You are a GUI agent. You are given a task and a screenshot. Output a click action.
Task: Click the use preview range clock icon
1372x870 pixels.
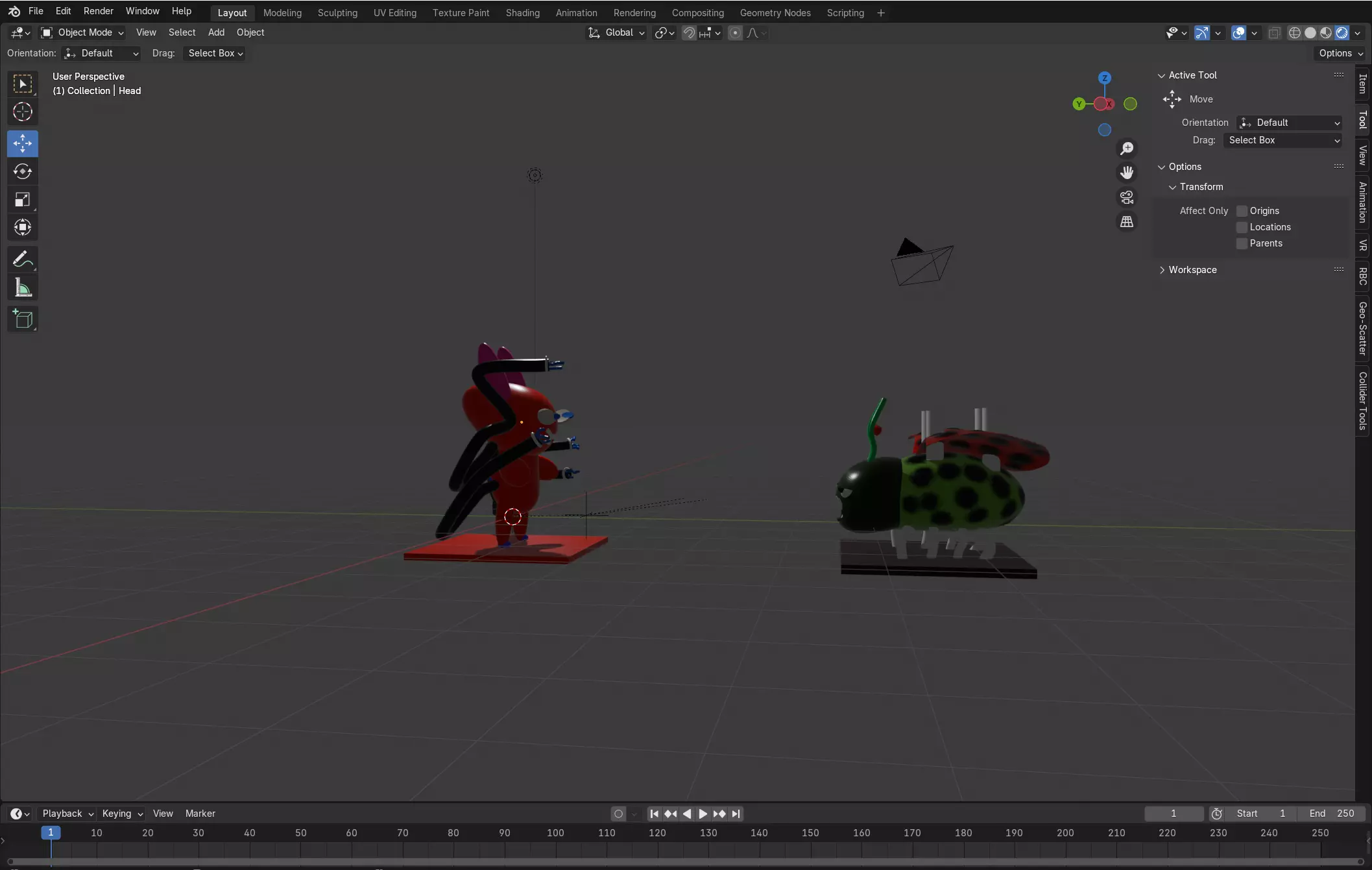[x=1217, y=814]
